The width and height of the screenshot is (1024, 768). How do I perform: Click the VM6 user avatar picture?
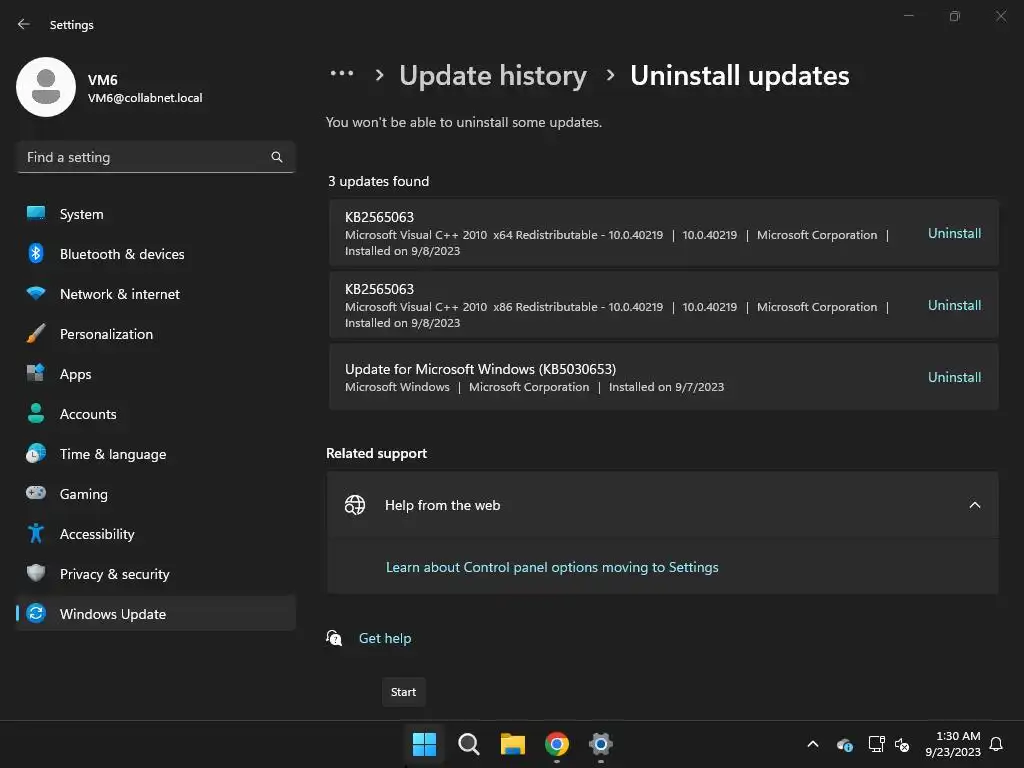(x=46, y=87)
